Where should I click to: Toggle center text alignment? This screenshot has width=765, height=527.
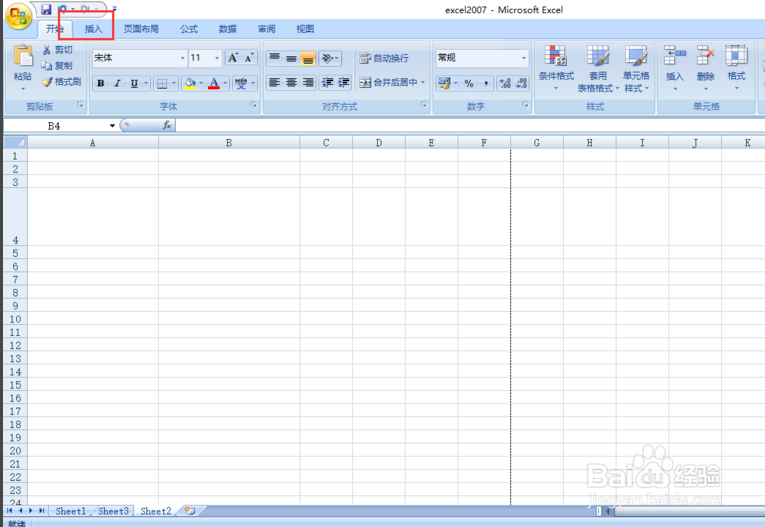[x=291, y=82]
